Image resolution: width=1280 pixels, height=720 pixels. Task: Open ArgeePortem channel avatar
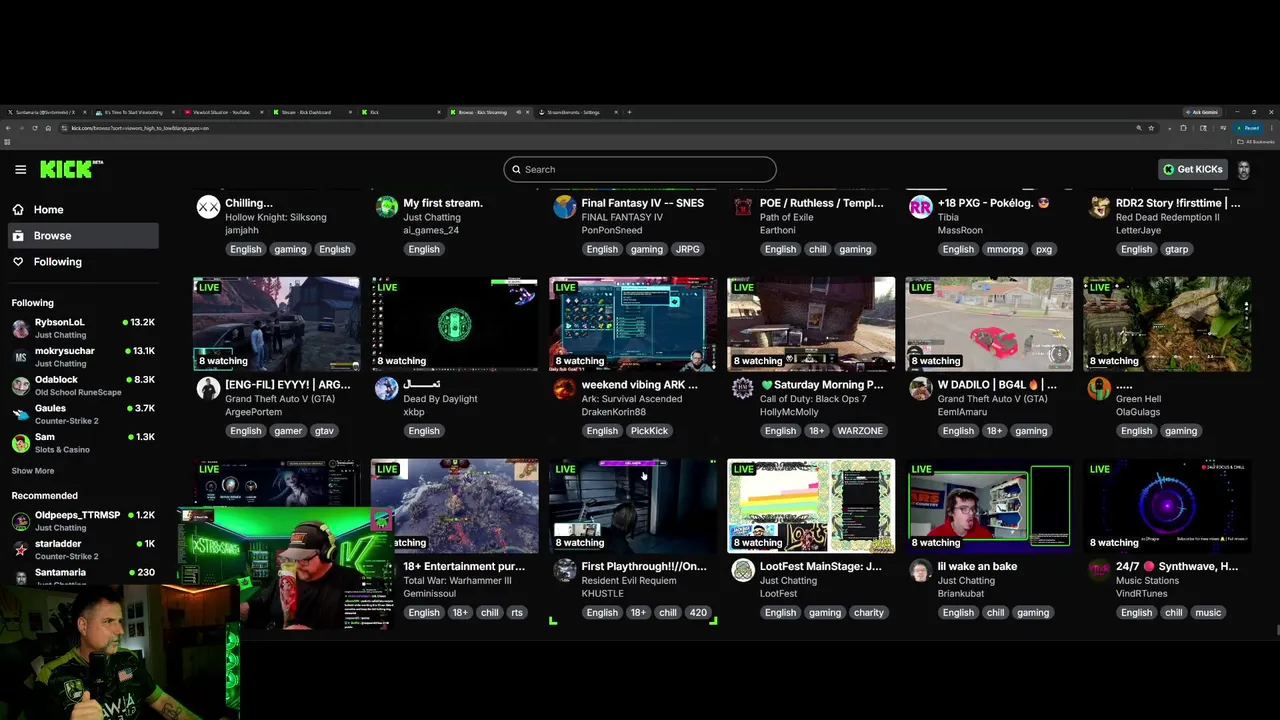click(208, 388)
